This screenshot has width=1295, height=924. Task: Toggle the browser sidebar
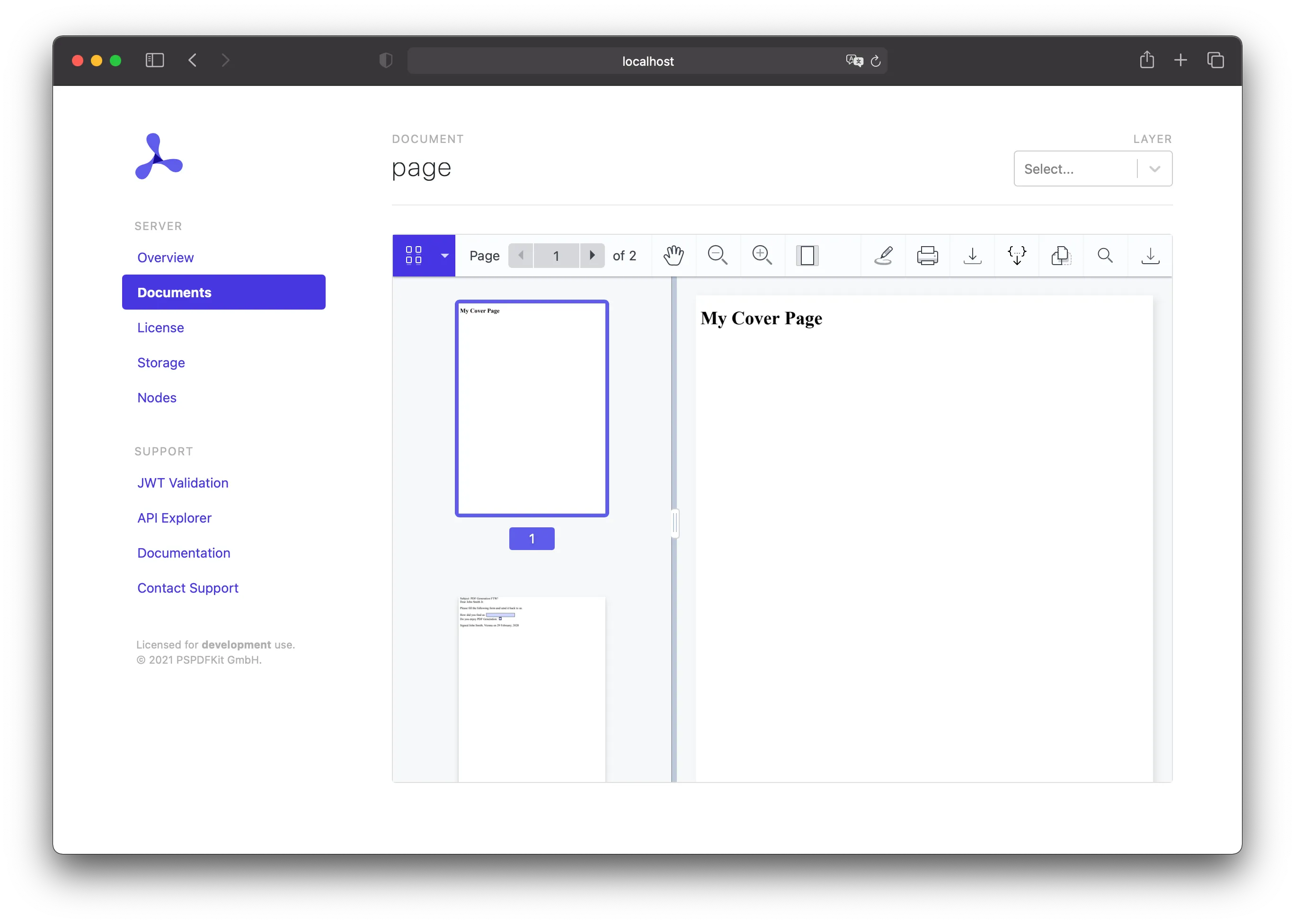point(155,60)
